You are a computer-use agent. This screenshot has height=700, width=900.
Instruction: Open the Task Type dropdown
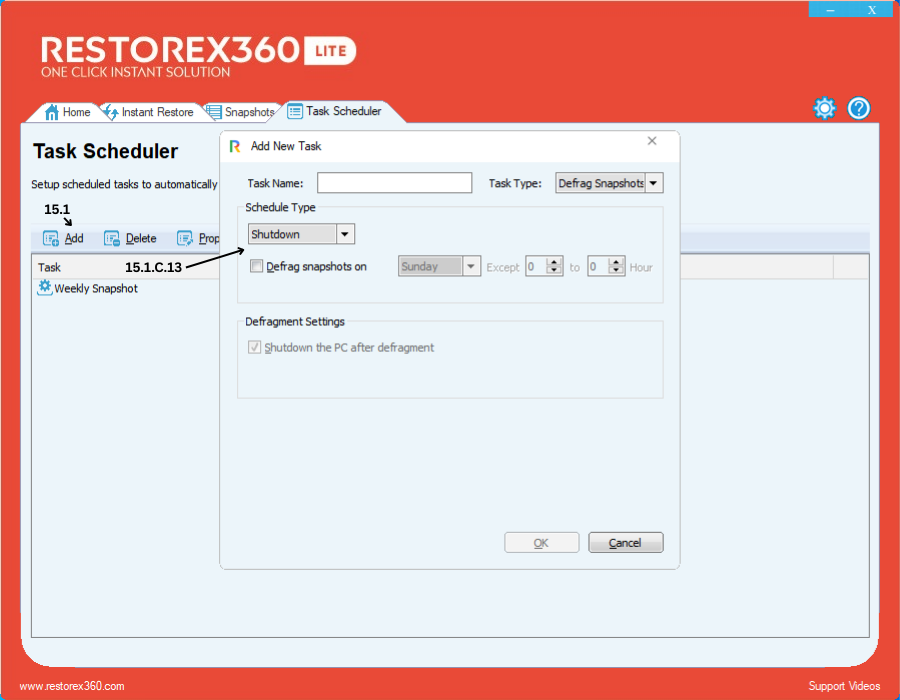click(x=653, y=183)
